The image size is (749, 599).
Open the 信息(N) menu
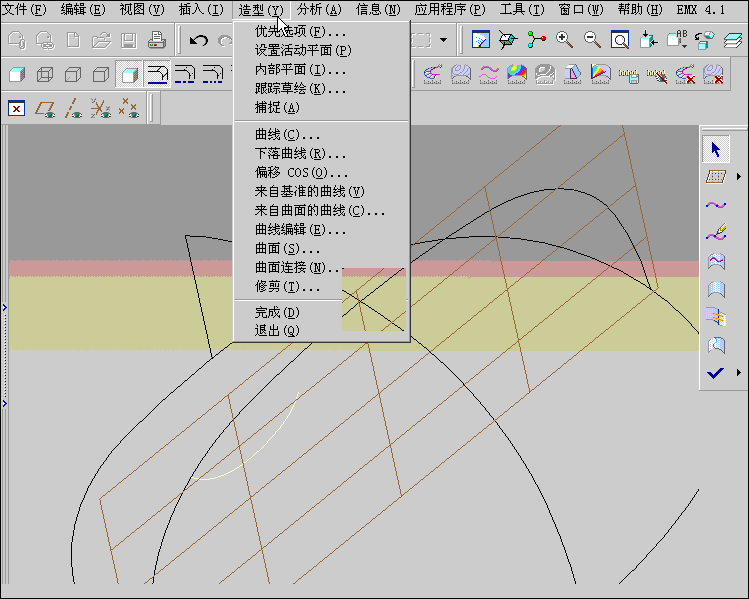(x=378, y=9)
